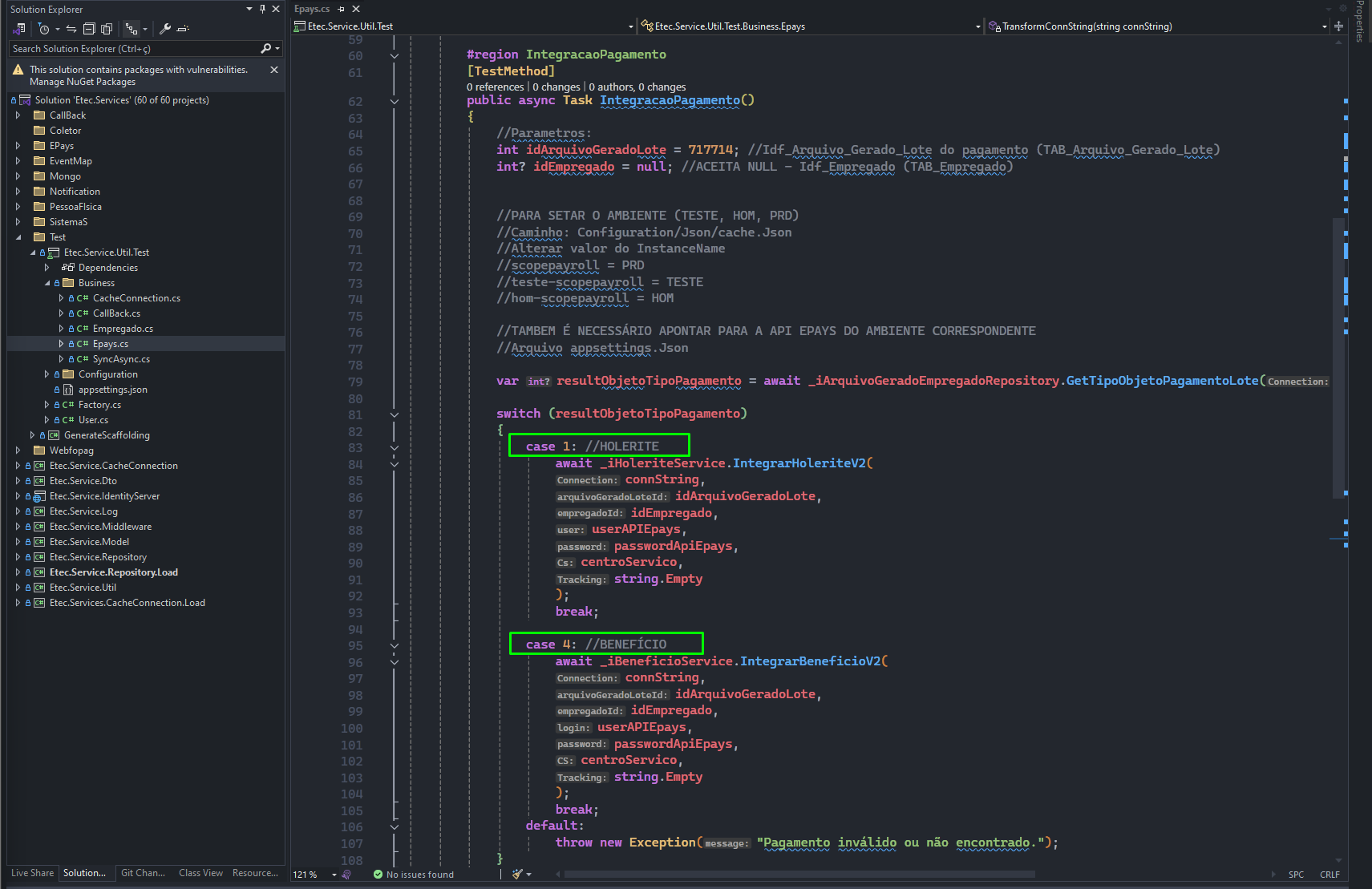Switch between solutions and folder views
The width and height of the screenshot is (1372, 889).
tap(19, 29)
